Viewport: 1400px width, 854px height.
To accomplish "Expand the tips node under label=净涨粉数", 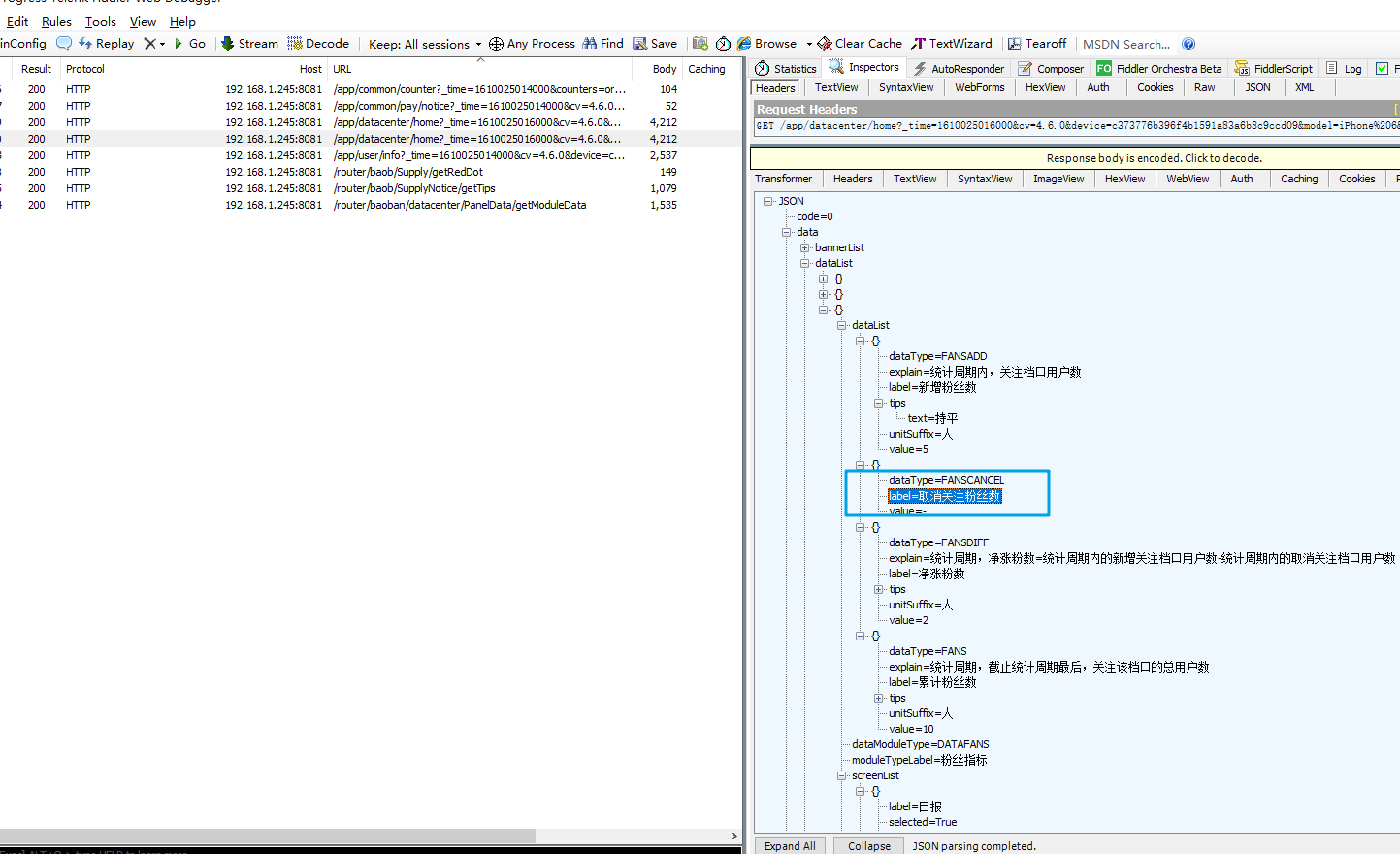I will 879,589.
